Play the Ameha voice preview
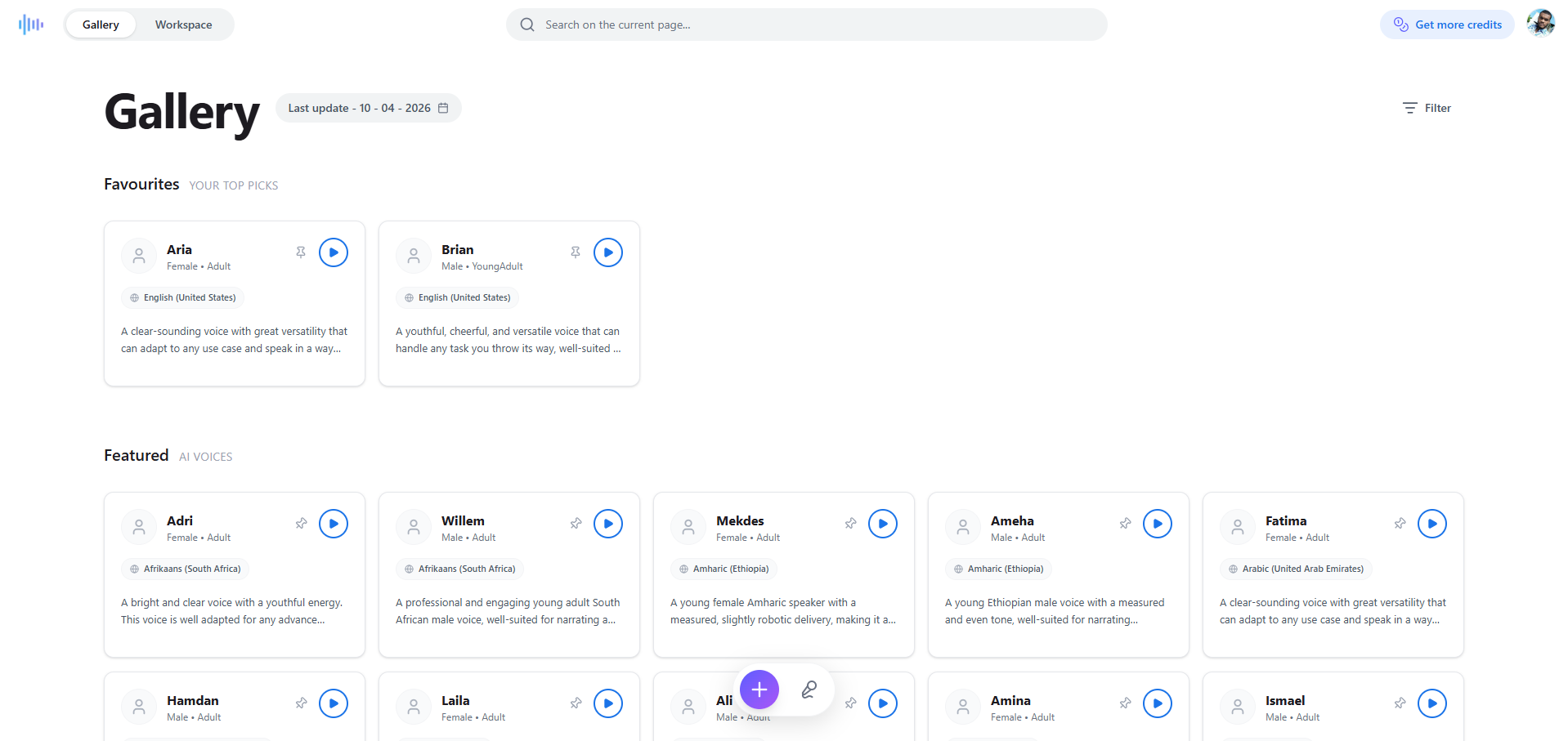 1158,524
